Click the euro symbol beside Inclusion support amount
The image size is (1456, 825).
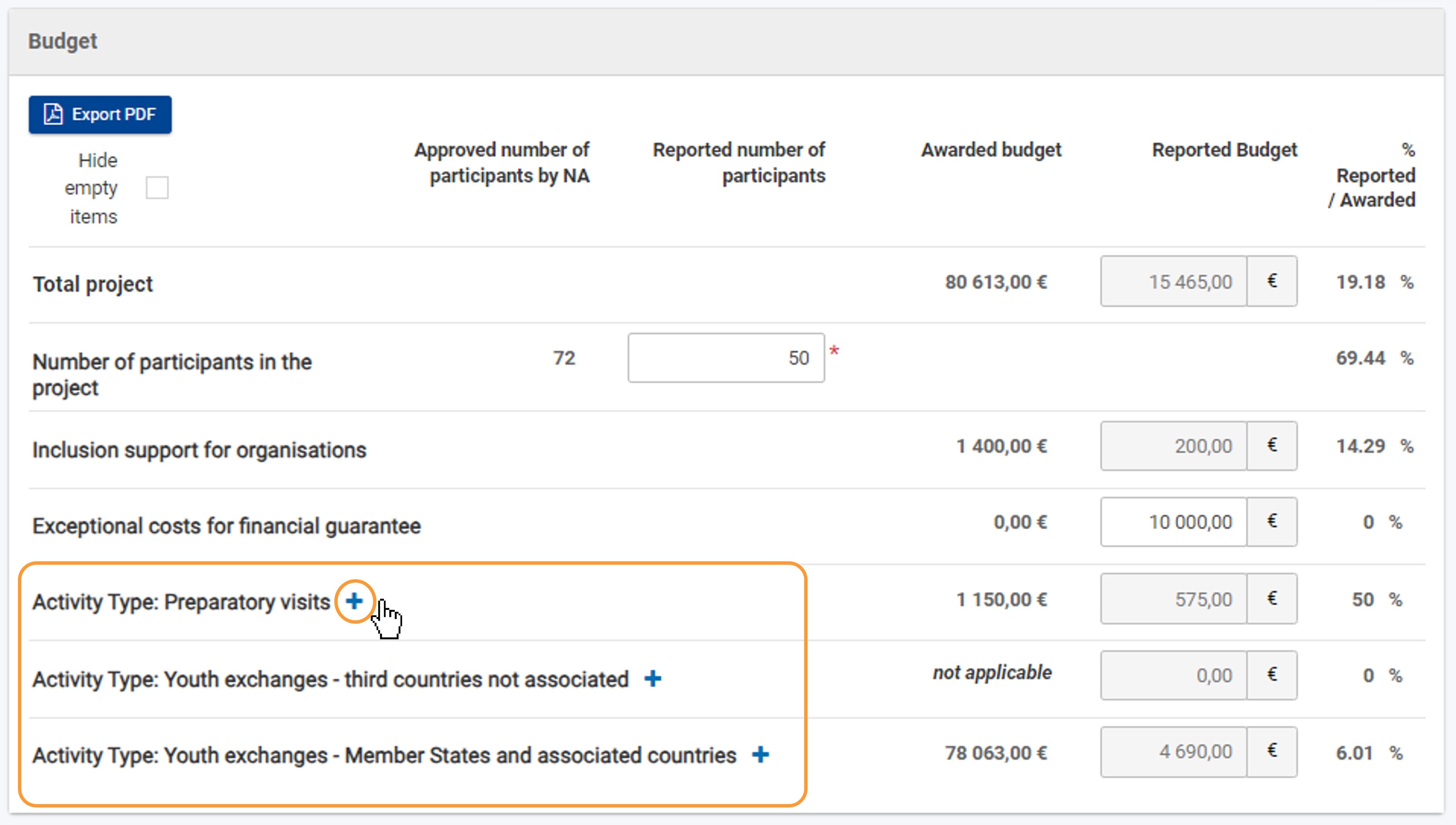tap(1272, 446)
